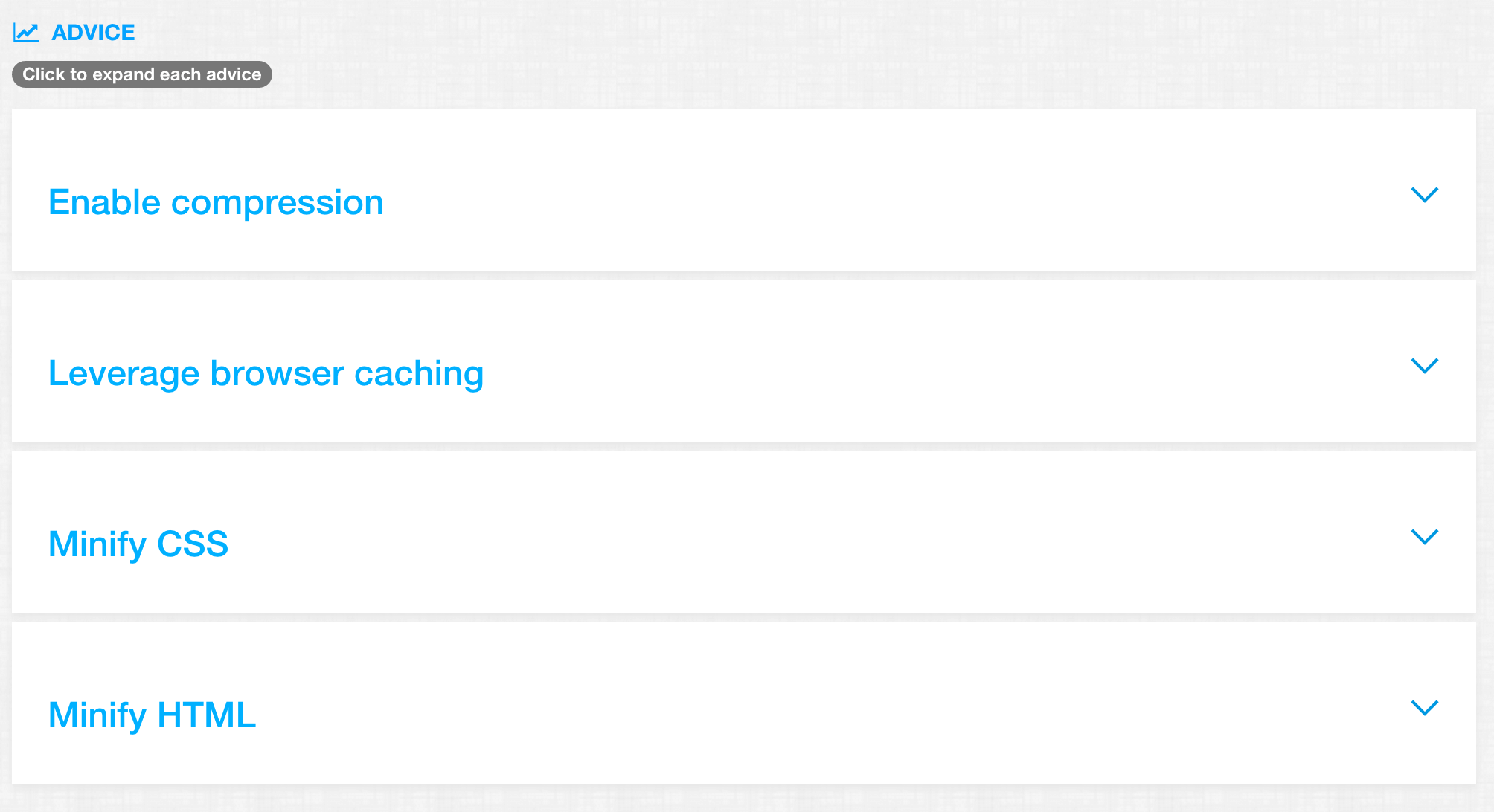Expand Enable compression using its chevron arrow

pyautogui.click(x=1425, y=195)
